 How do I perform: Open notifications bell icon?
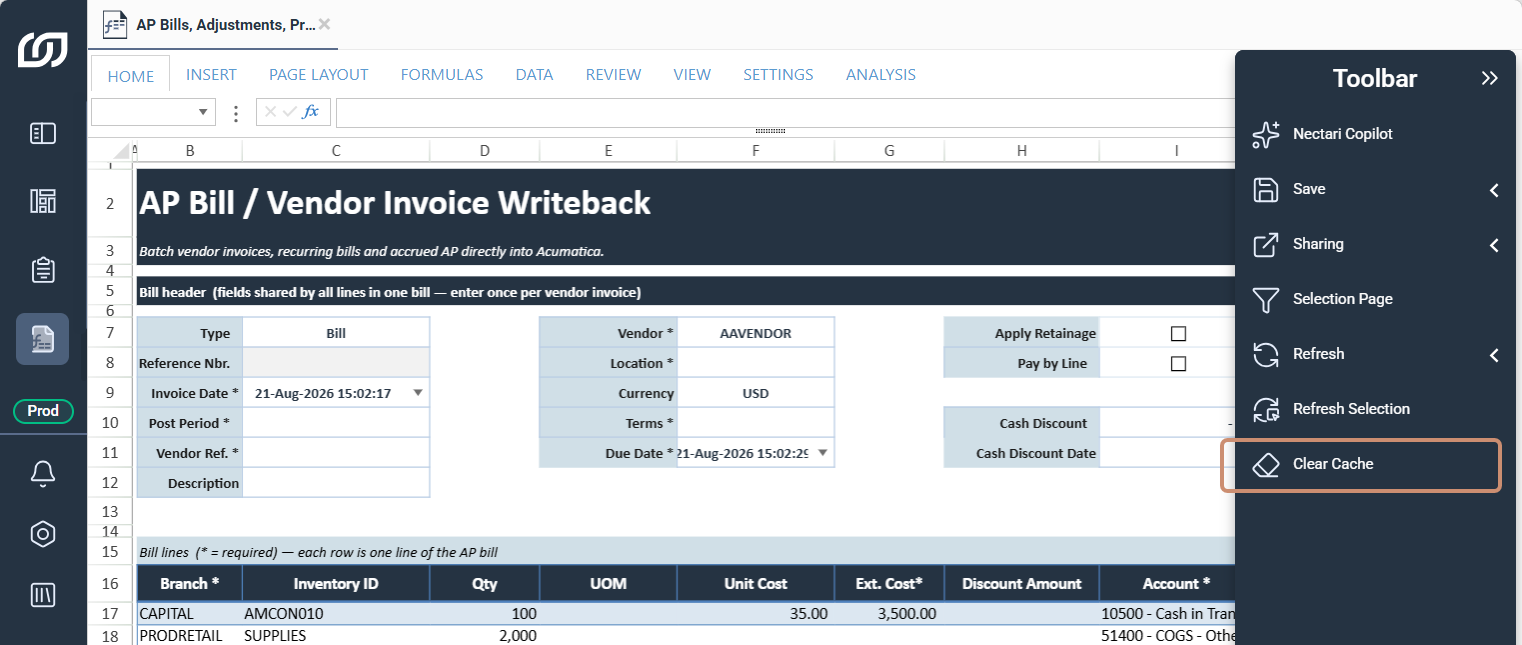43,474
